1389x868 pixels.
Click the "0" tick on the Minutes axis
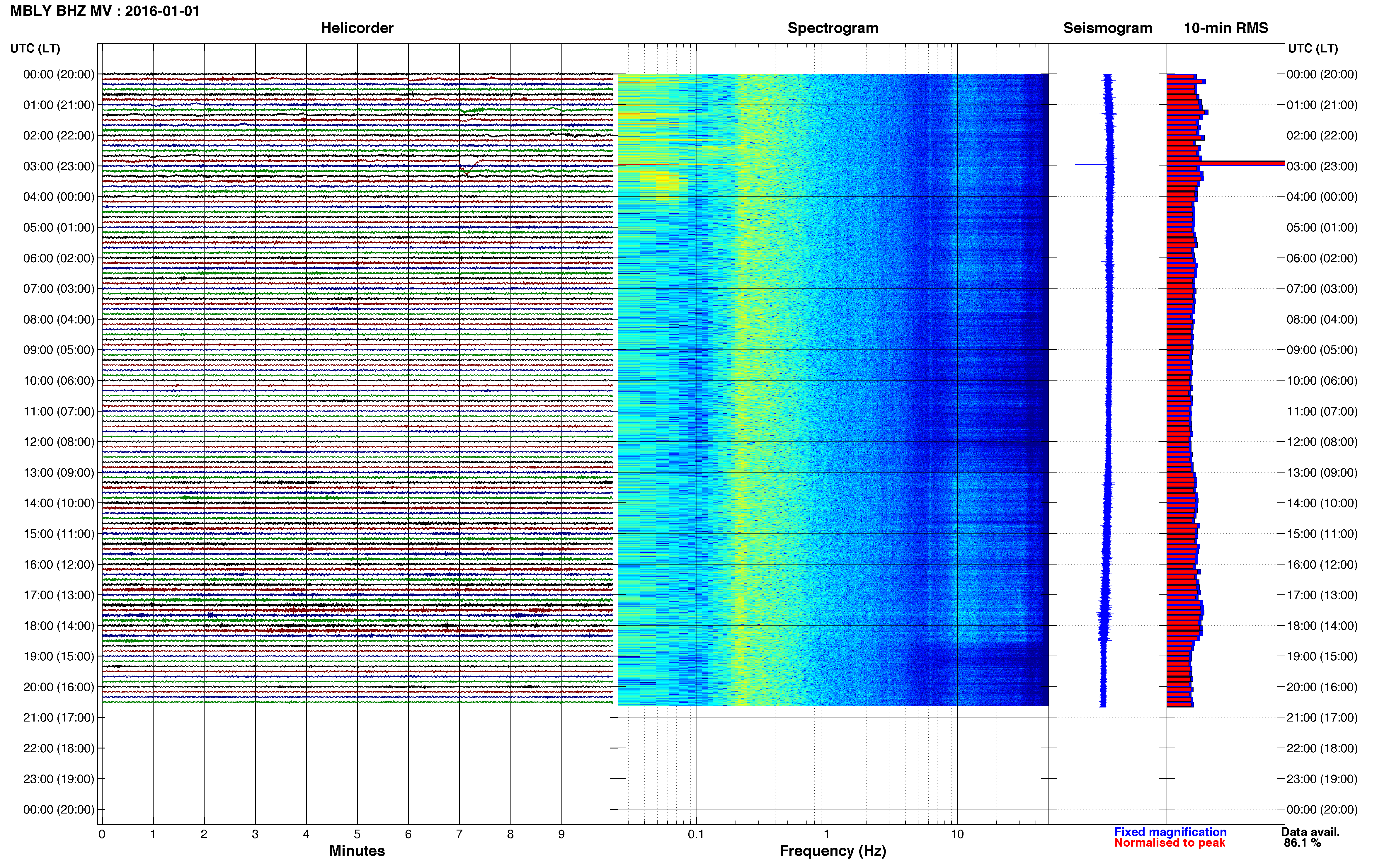[x=102, y=834]
